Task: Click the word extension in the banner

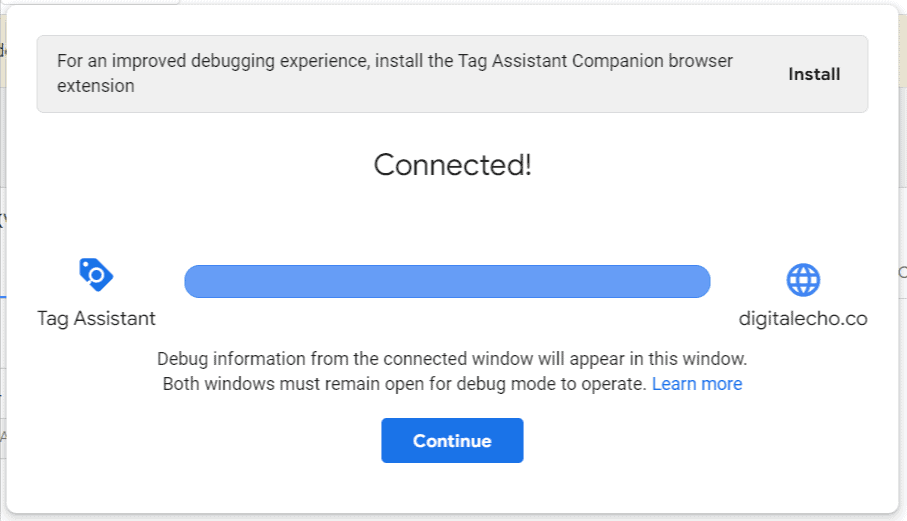Action: click(95, 86)
